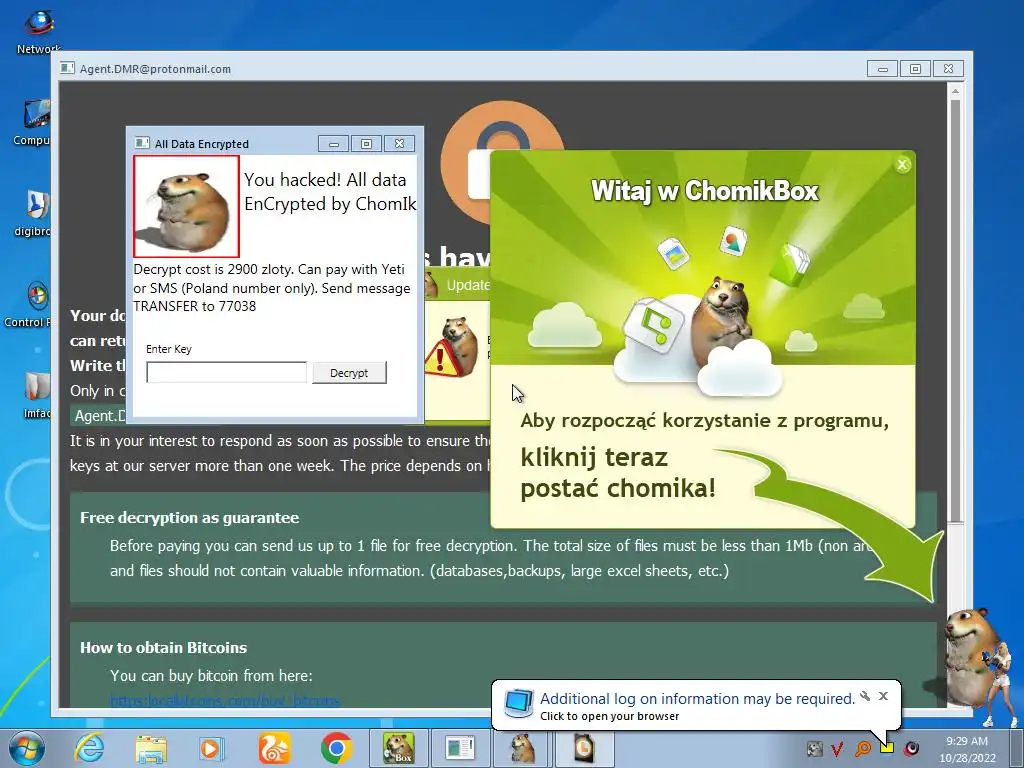1024x768 pixels.
Task: Maximize the Agent.DMR@protonmail.com window
Action: point(915,69)
